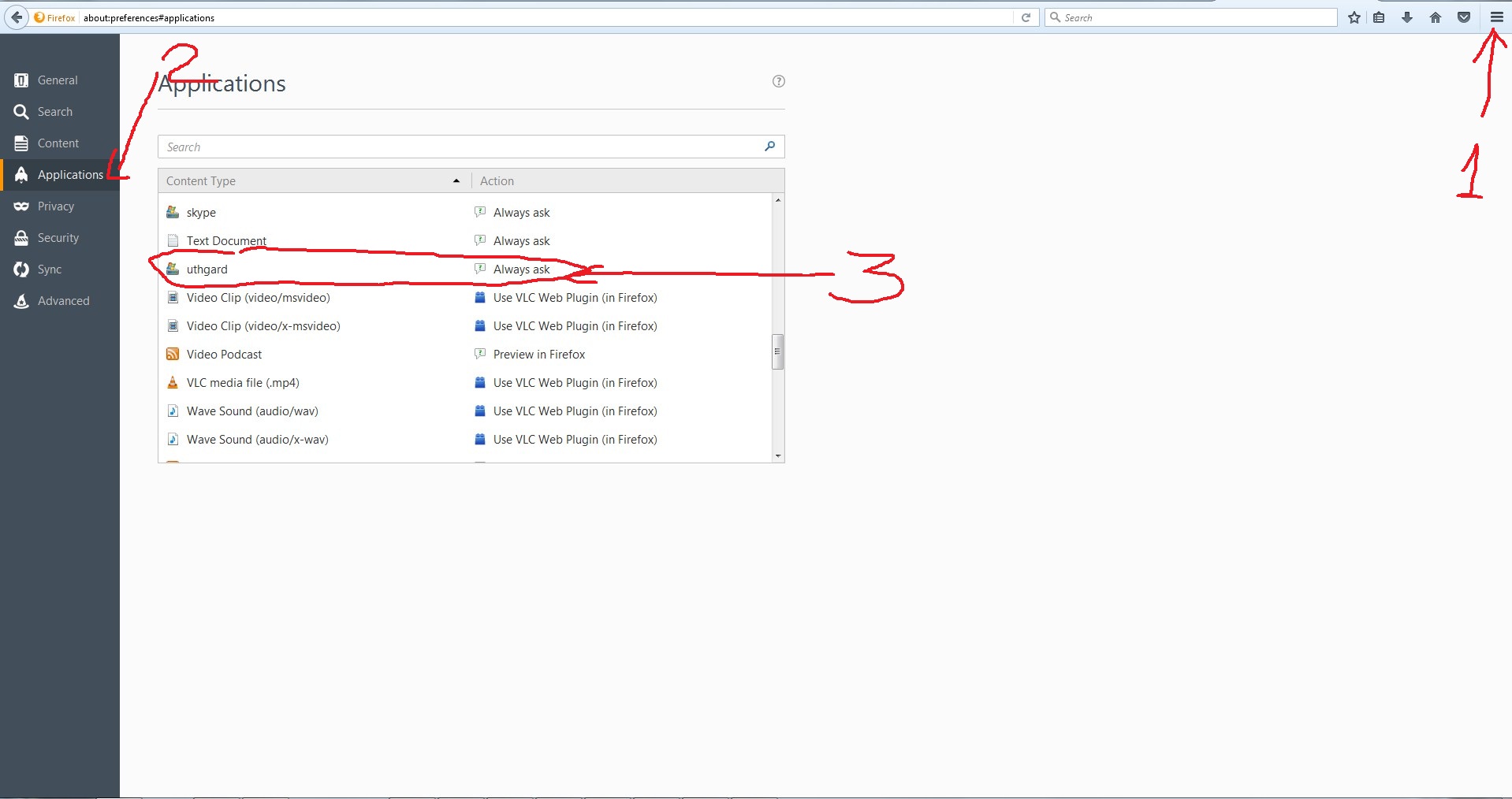
Task: Select the skype content type row
Action: coord(201,213)
